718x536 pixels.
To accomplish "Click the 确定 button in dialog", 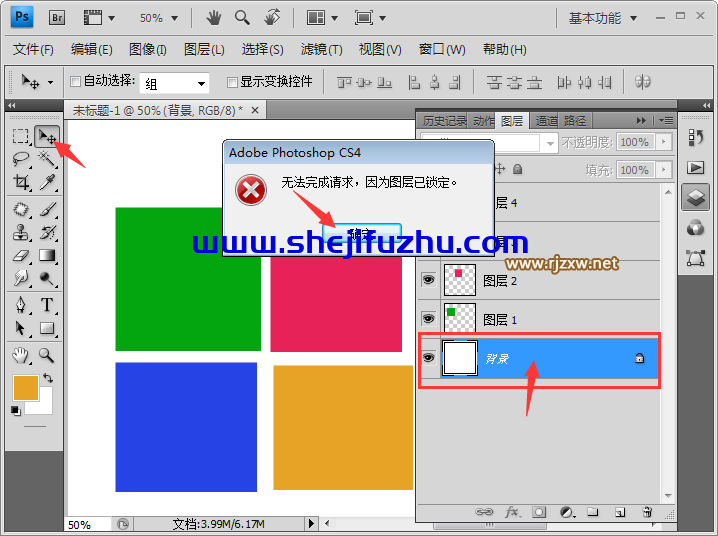I will [362, 232].
